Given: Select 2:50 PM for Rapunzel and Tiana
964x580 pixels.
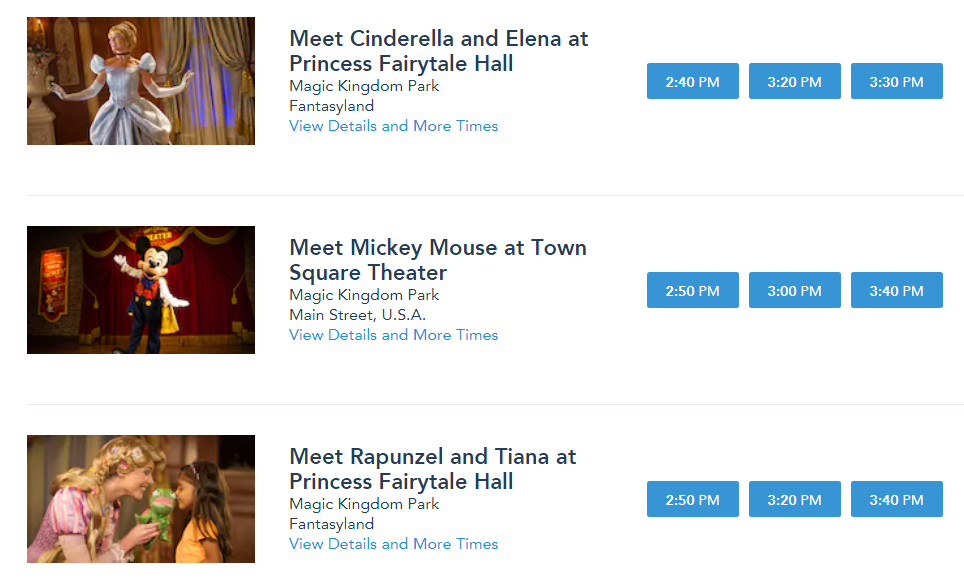Looking at the screenshot, I should pyautogui.click(x=693, y=499).
